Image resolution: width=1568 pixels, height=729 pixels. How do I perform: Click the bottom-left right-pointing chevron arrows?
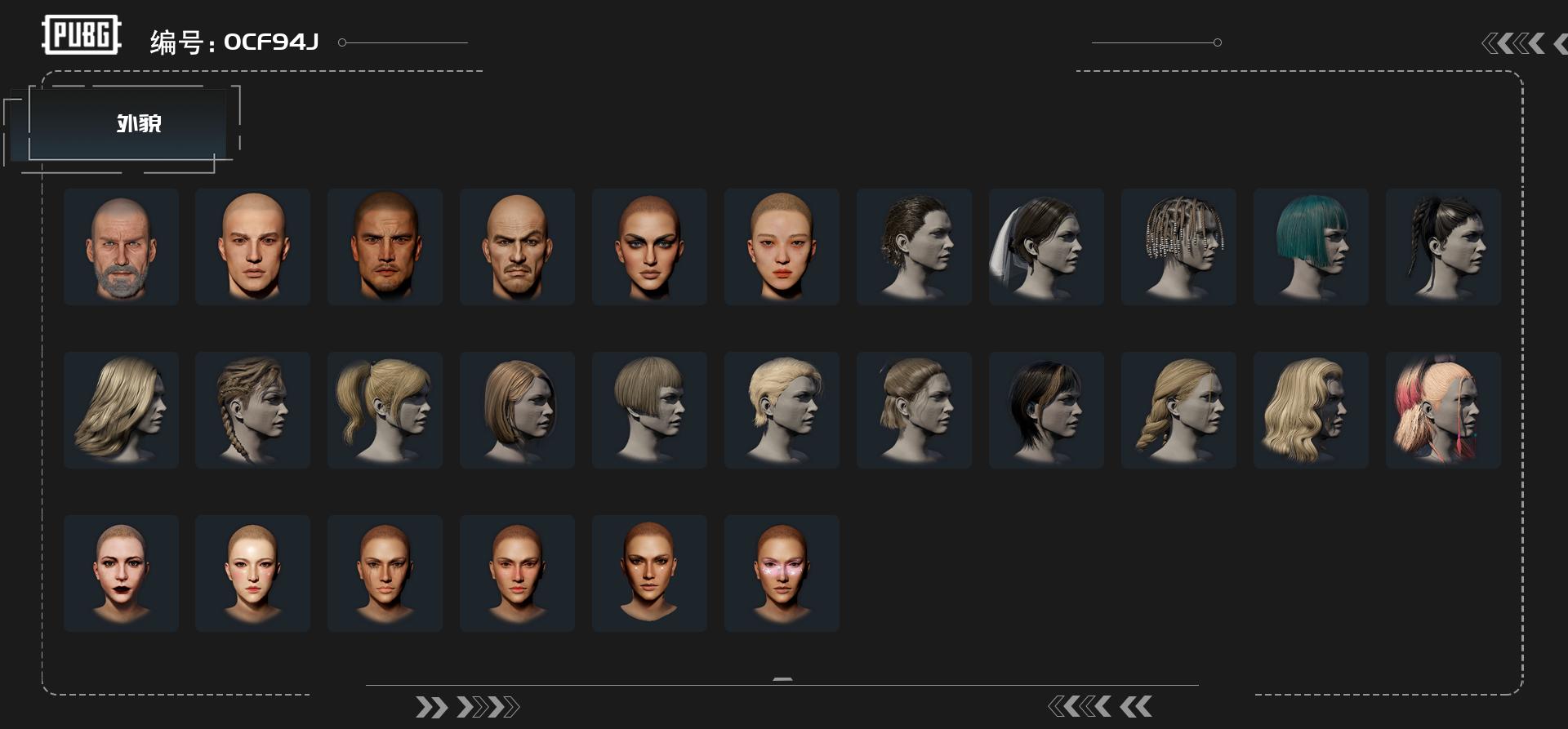pyautogui.click(x=467, y=707)
